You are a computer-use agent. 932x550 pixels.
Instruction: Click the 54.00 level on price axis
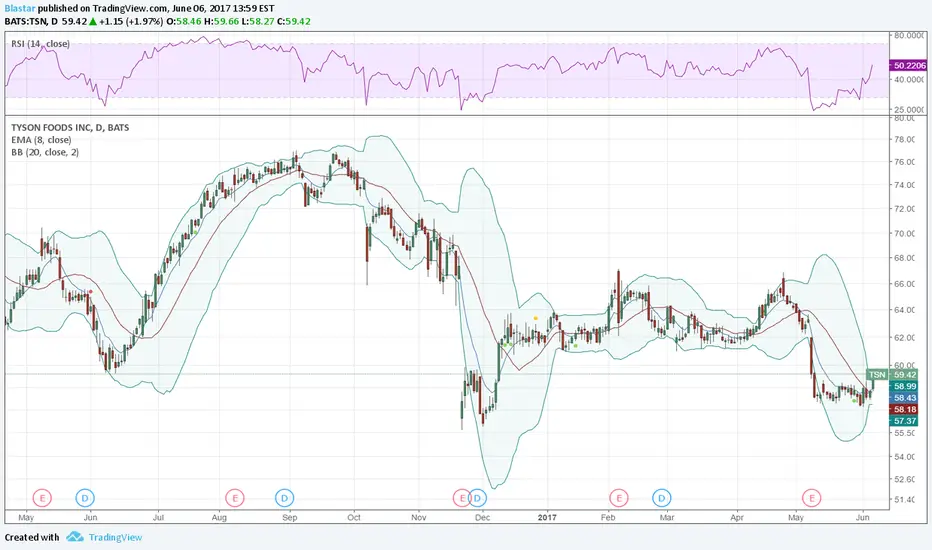tap(903, 457)
